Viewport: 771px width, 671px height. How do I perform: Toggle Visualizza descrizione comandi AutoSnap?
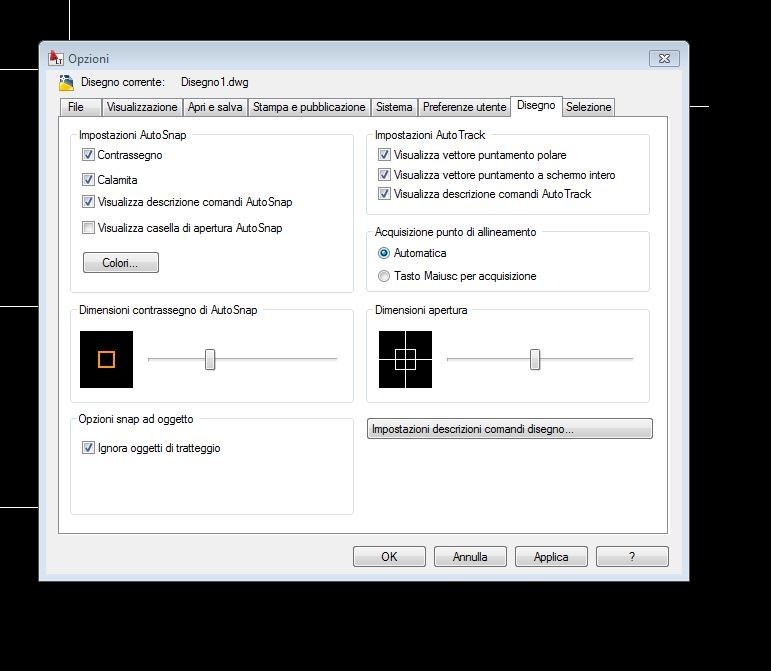click(88, 202)
